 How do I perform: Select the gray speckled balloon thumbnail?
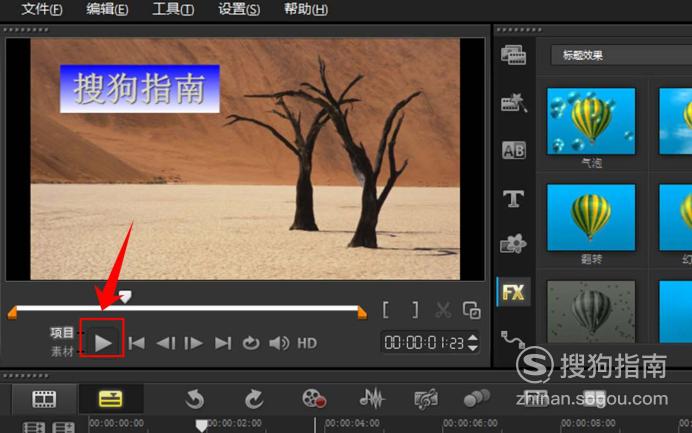pos(591,312)
